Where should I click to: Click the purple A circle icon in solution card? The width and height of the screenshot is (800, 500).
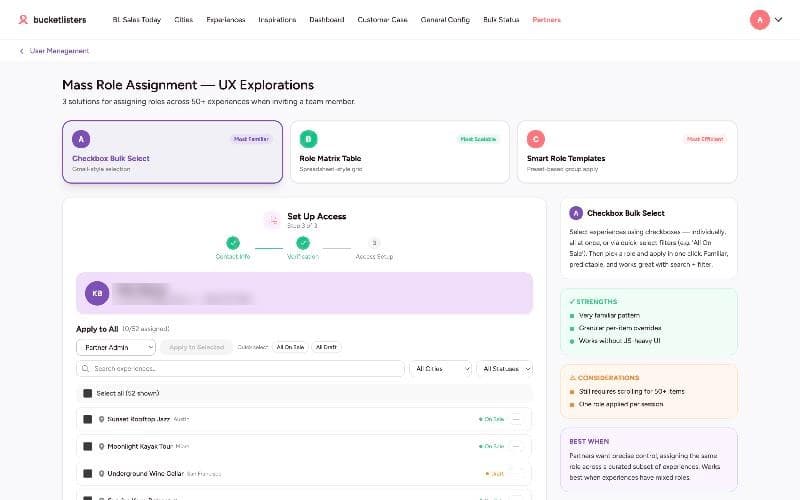pyautogui.click(x=81, y=139)
